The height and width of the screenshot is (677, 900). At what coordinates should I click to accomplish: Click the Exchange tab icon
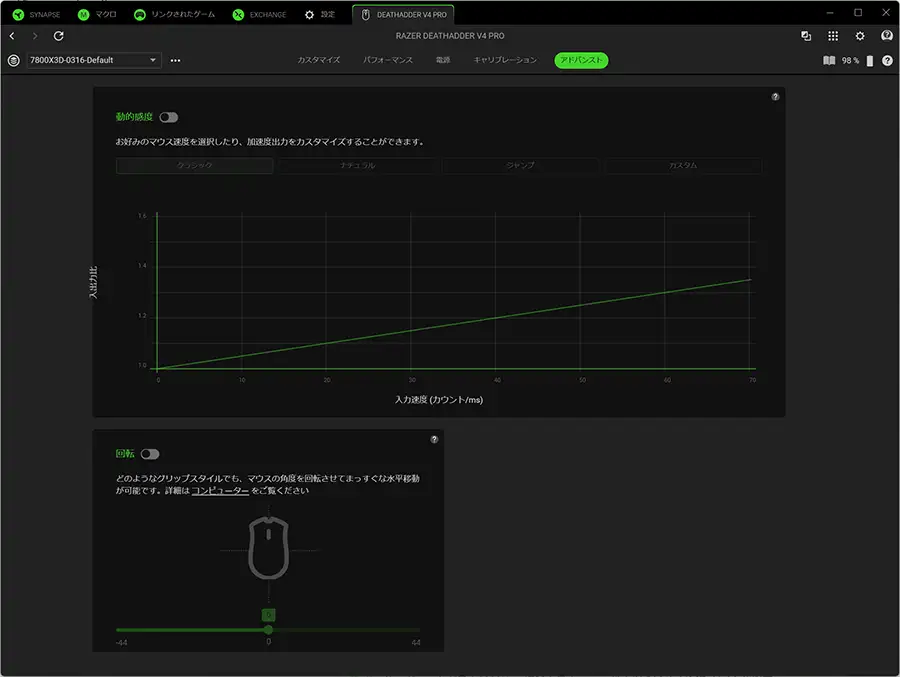pyautogui.click(x=238, y=15)
